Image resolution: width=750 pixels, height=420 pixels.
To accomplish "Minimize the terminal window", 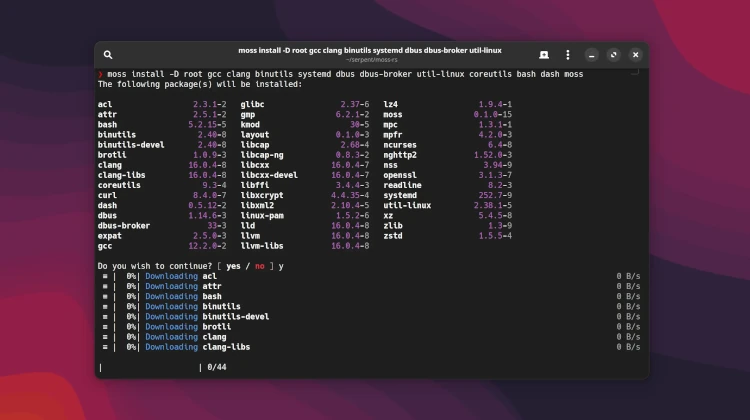I will click(x=591, y=54).
